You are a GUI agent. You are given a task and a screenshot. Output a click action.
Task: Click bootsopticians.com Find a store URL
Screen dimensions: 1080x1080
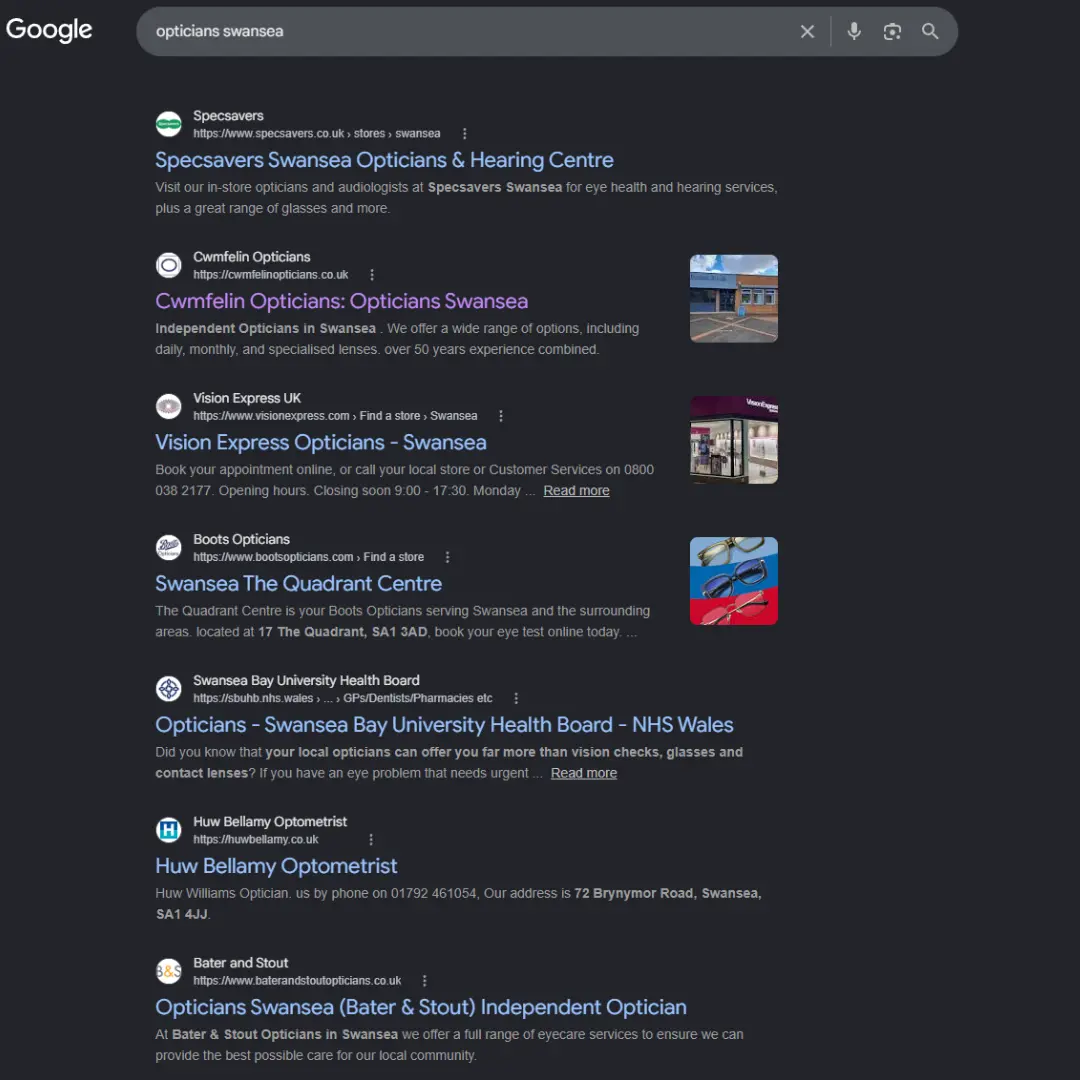pos(309,557)
